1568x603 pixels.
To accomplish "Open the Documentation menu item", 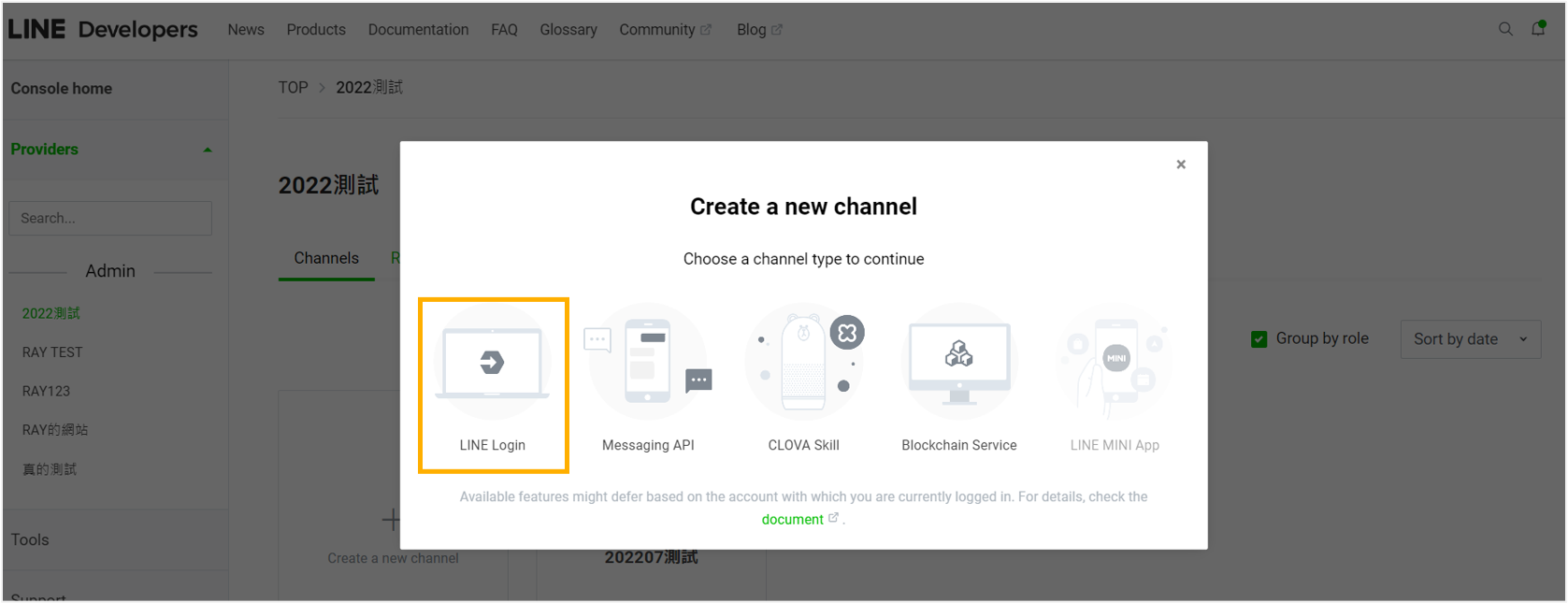I will (418, 30).
